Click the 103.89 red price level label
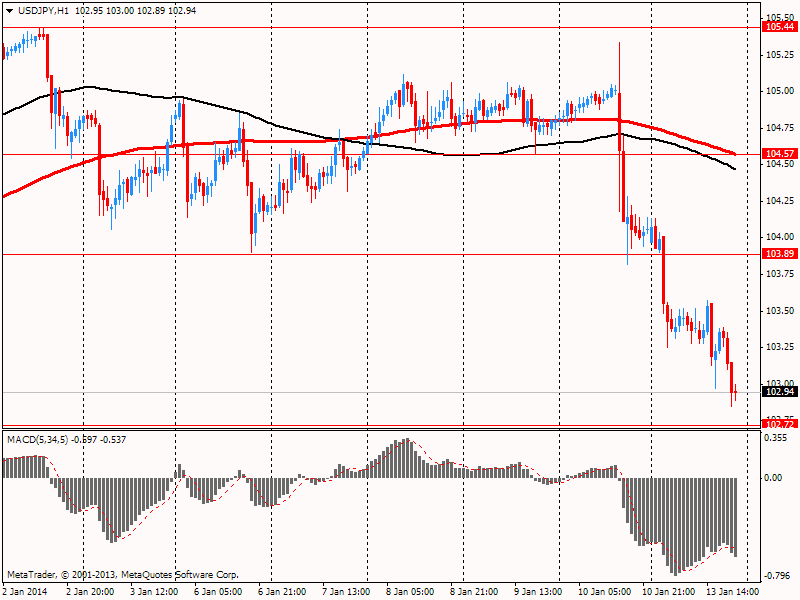 [780, 254]
